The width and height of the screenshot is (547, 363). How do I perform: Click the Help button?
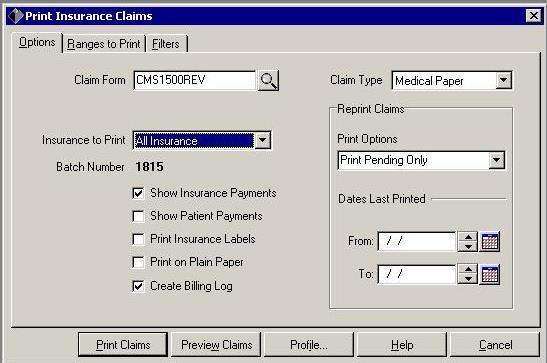pos(402,345)
